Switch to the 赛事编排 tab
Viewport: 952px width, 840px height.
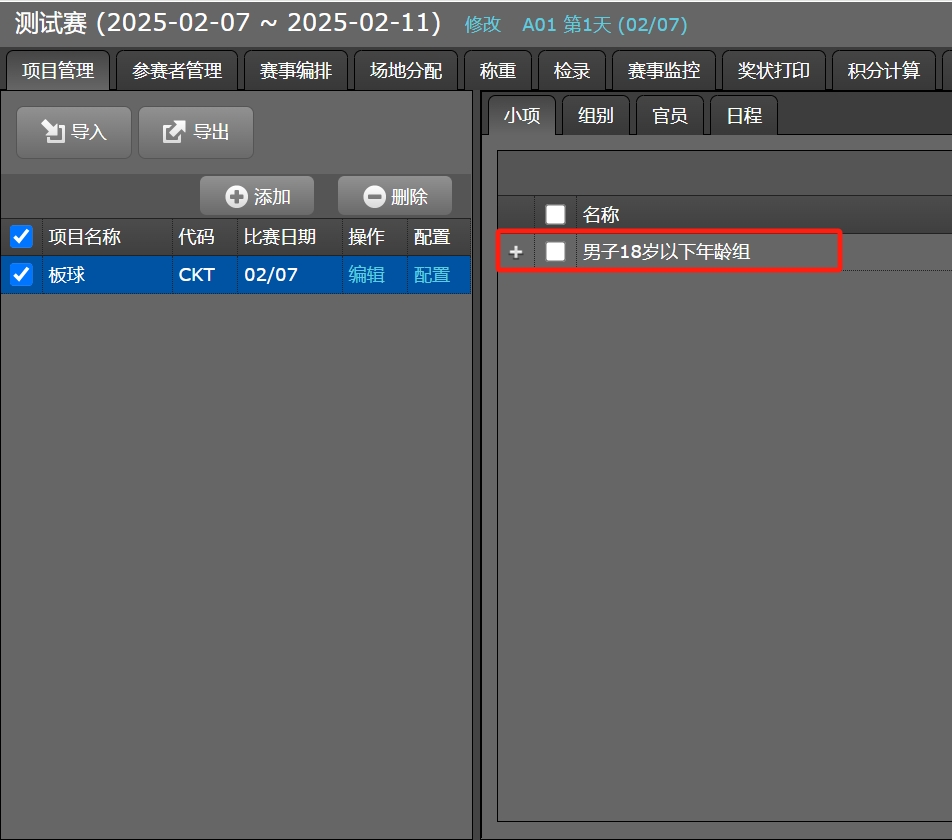295,71
